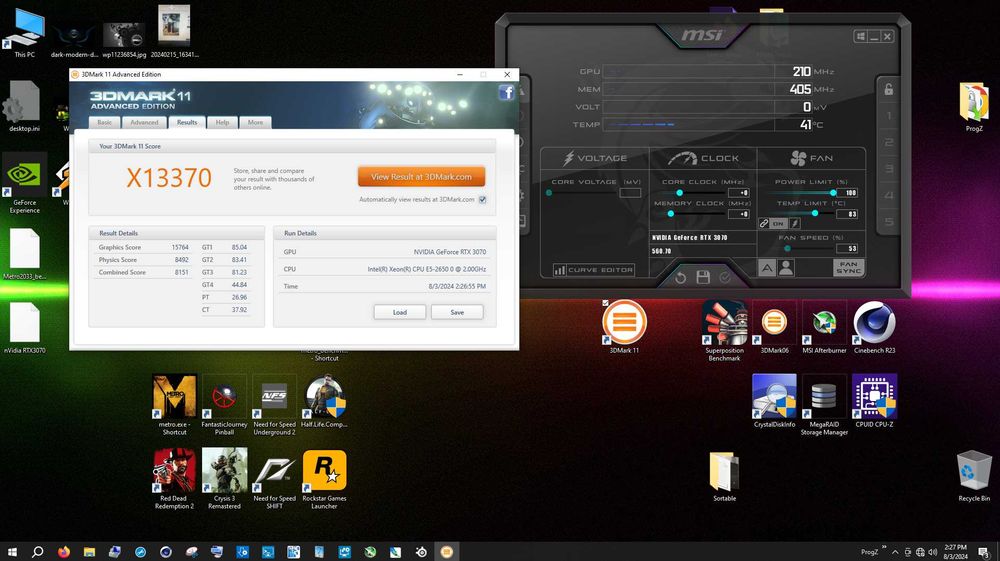Open the metro.exe Shortcut icon
Viewport: 1000px width, 561px height.
point(174,404)
